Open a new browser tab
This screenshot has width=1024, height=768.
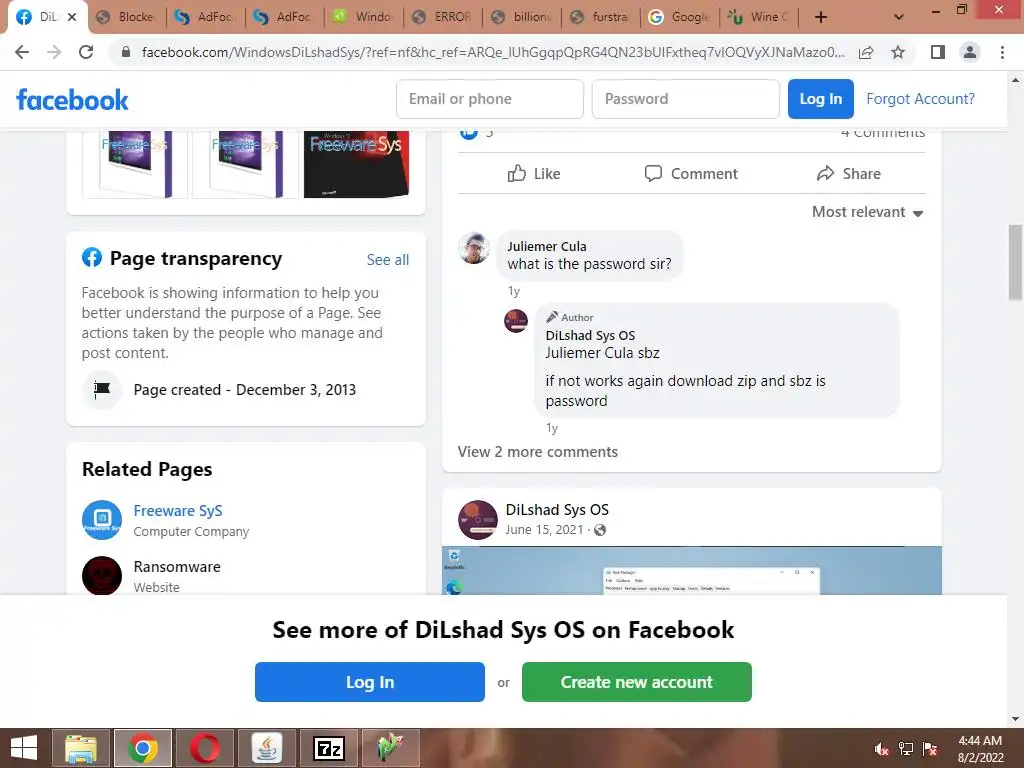point(821,18)
